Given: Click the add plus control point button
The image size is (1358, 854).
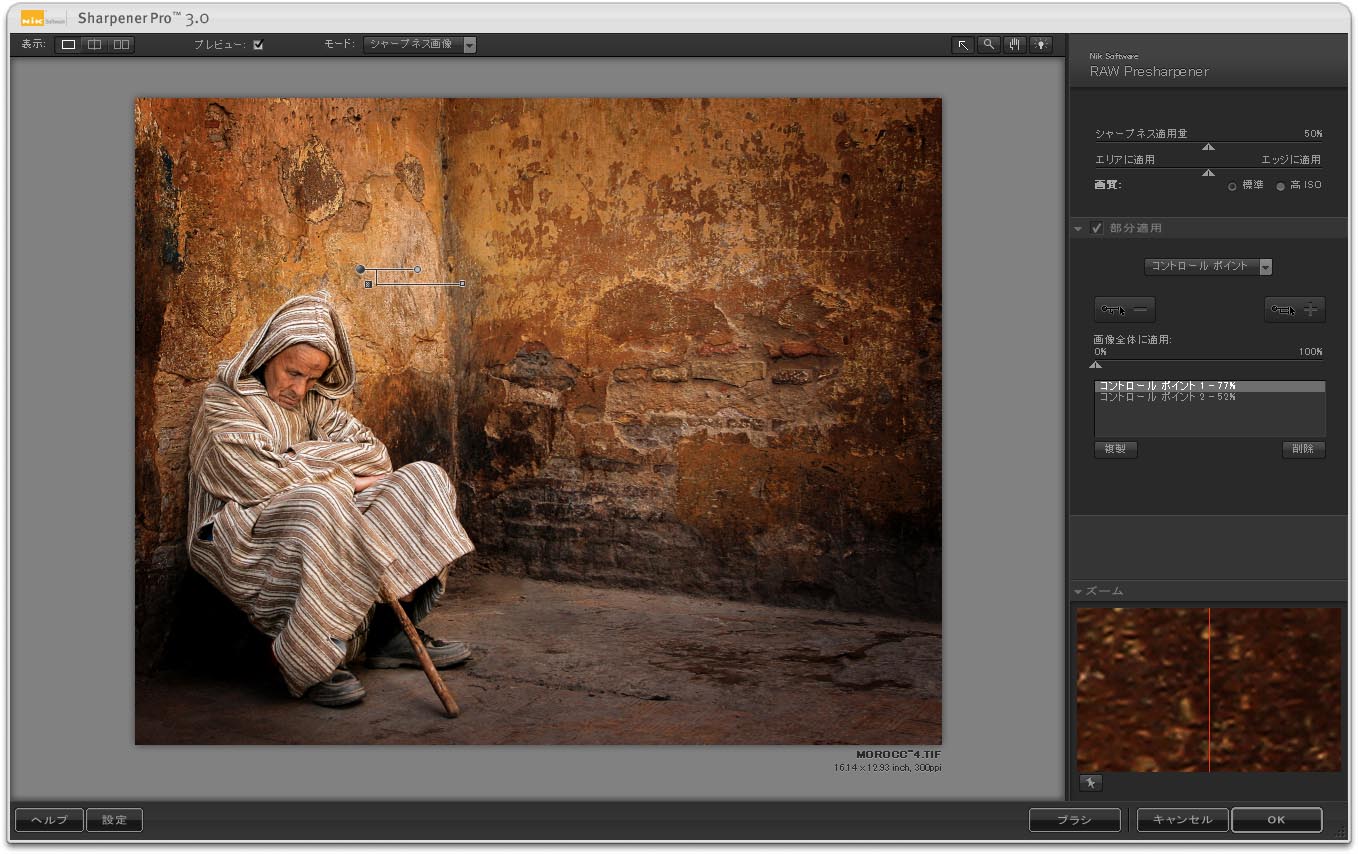Looking at the screenshot, I should (1295, 310).
